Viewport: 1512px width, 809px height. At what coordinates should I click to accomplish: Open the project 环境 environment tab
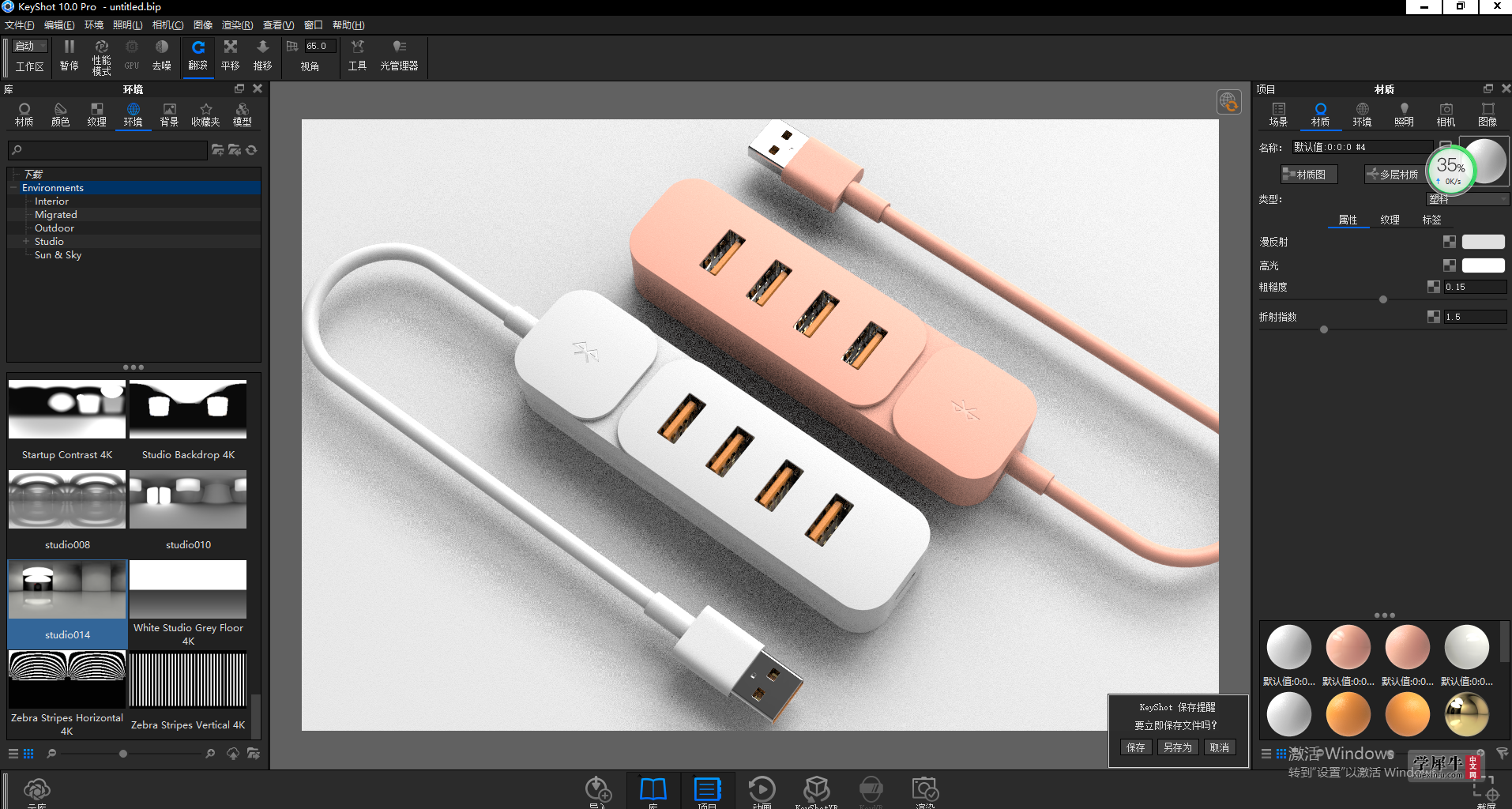click(1362, 115)
